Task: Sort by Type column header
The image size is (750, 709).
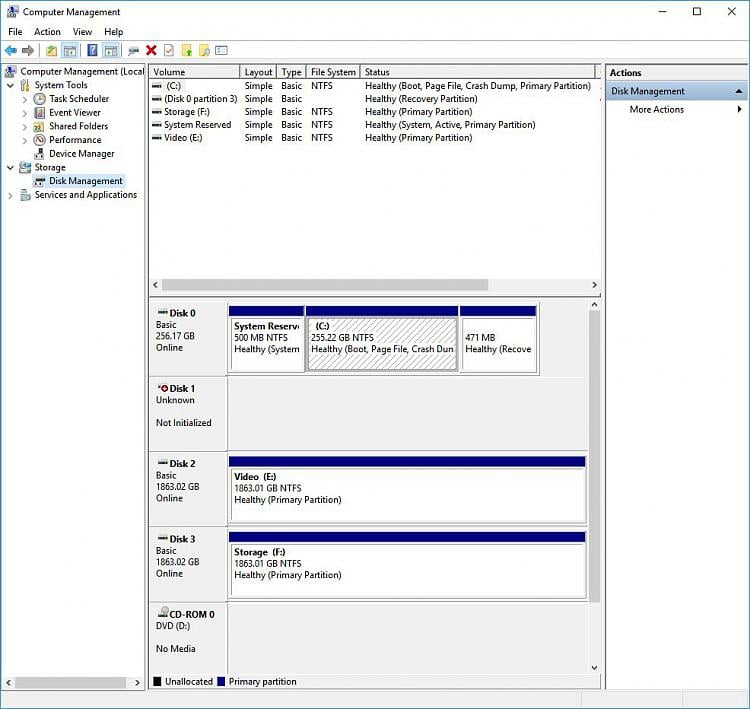Action: [x=291, y=72]
